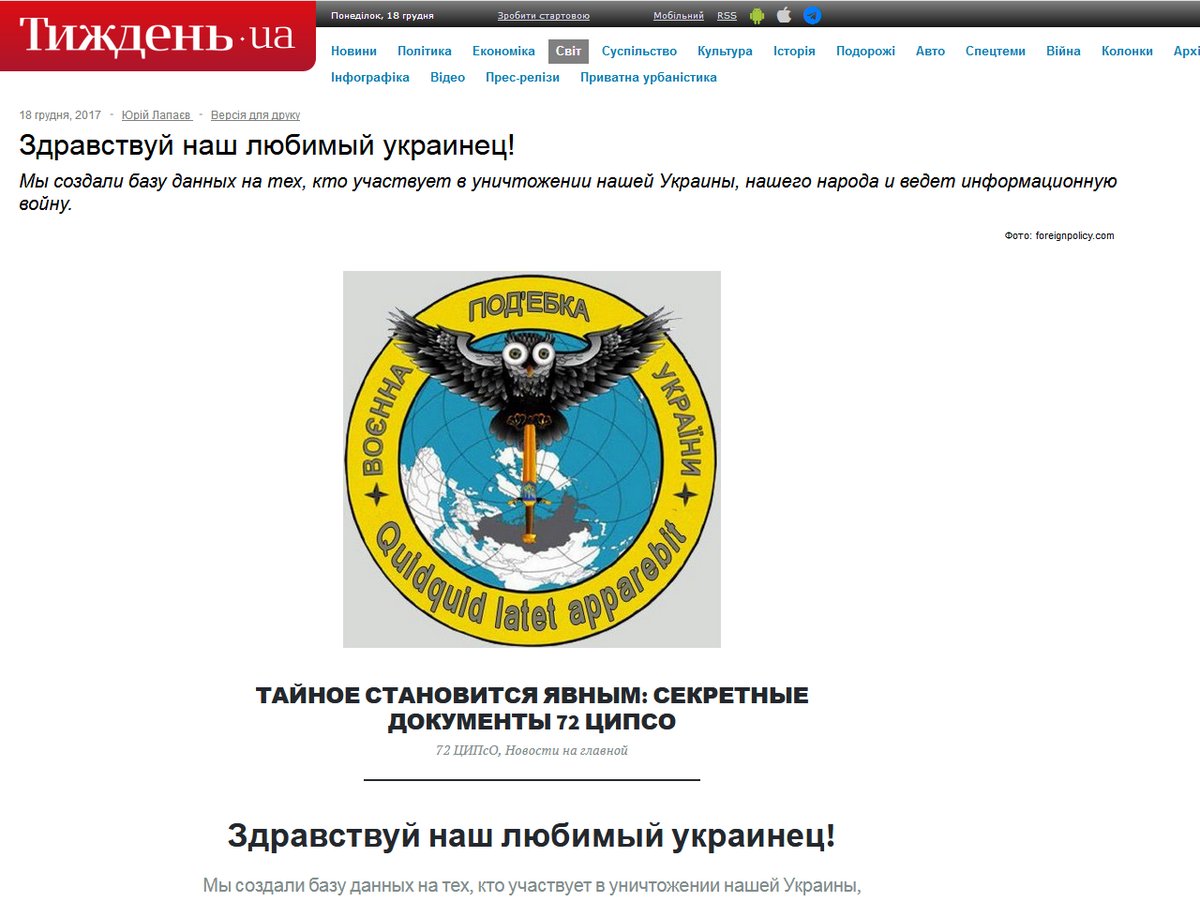The height and width of the screenshot is (902, 1200).
Task: Click the Версія для друку link
Action: pyautogui.click(x=255, y=115)
